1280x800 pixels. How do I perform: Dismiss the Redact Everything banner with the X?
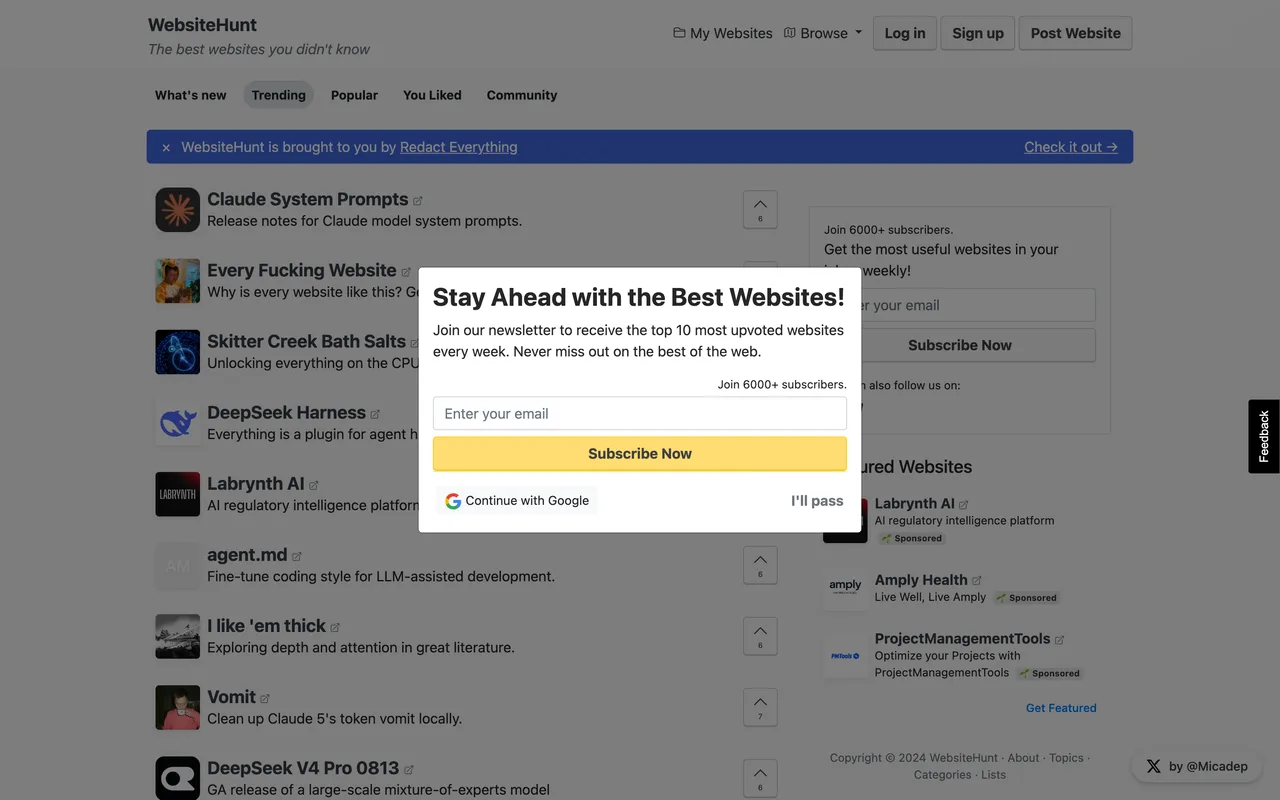166,148
